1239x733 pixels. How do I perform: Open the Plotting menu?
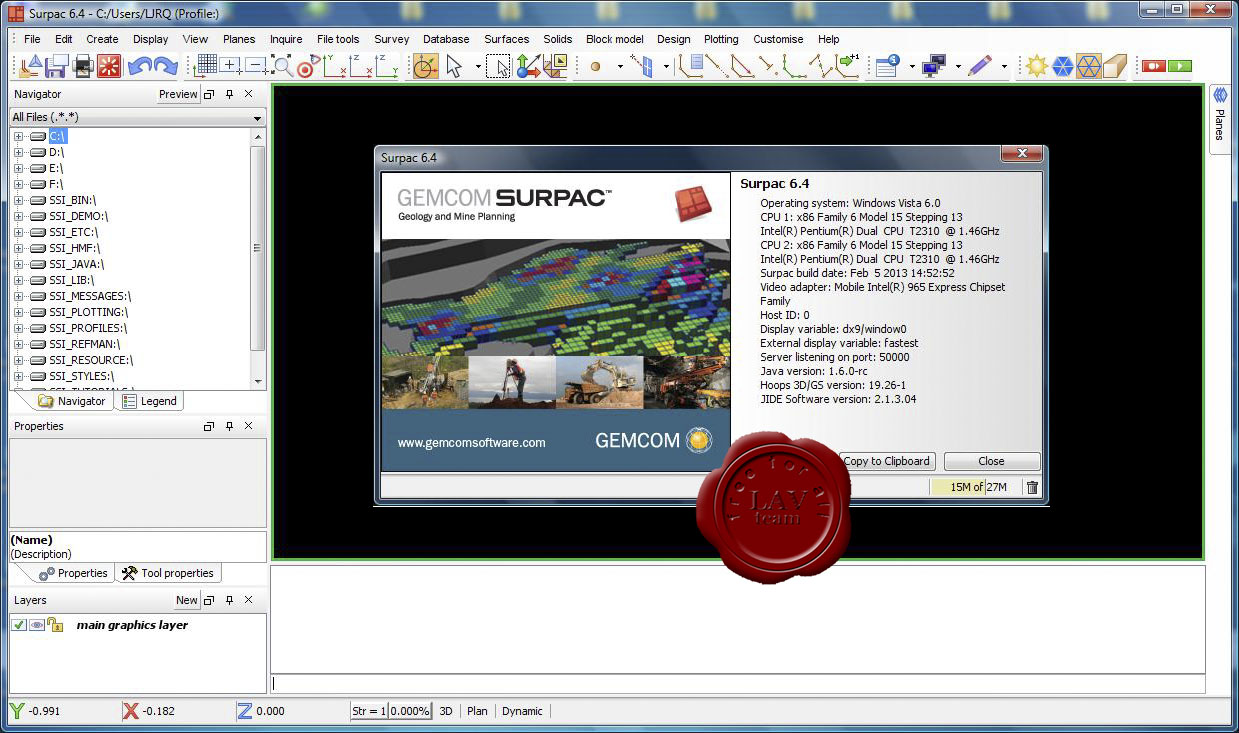pyautogui.click(x=721, y=39)
